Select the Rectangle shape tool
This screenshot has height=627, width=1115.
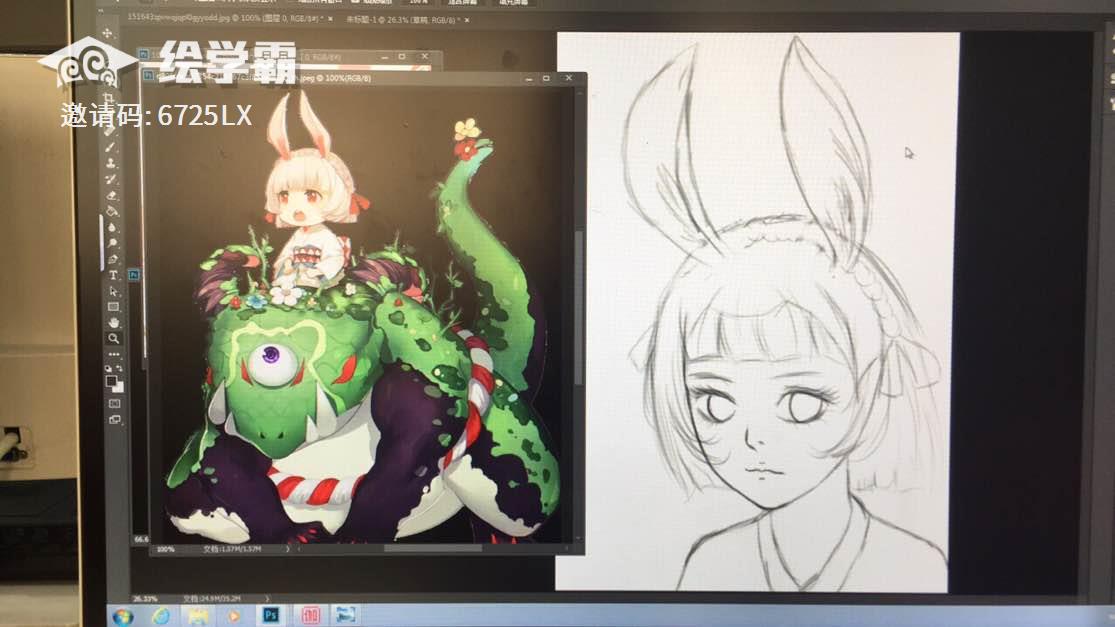[113, 307]
